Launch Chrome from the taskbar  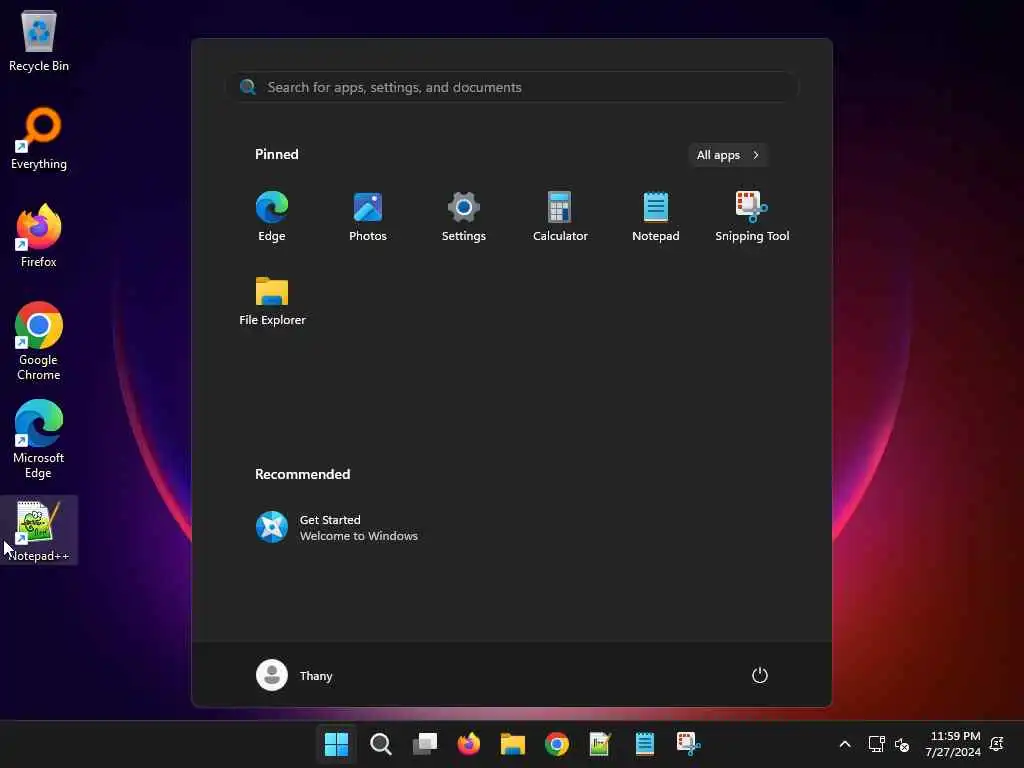pyautogui.click(x=556, y=744)
